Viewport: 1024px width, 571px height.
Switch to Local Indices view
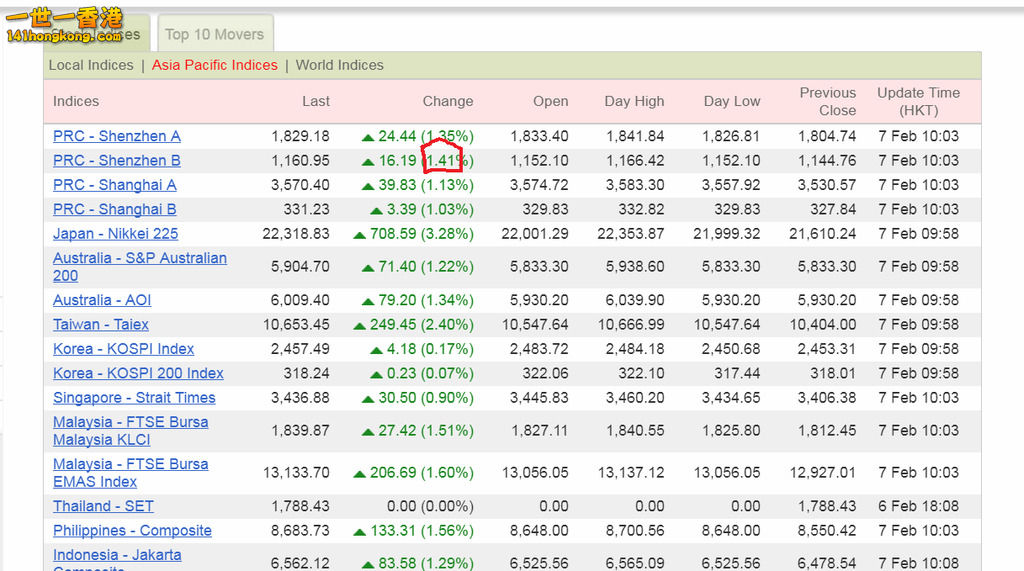(x=91, y=65)
